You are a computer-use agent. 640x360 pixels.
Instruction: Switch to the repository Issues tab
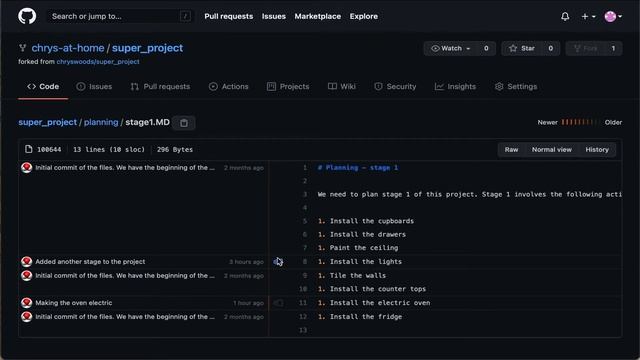pos(94,87)
